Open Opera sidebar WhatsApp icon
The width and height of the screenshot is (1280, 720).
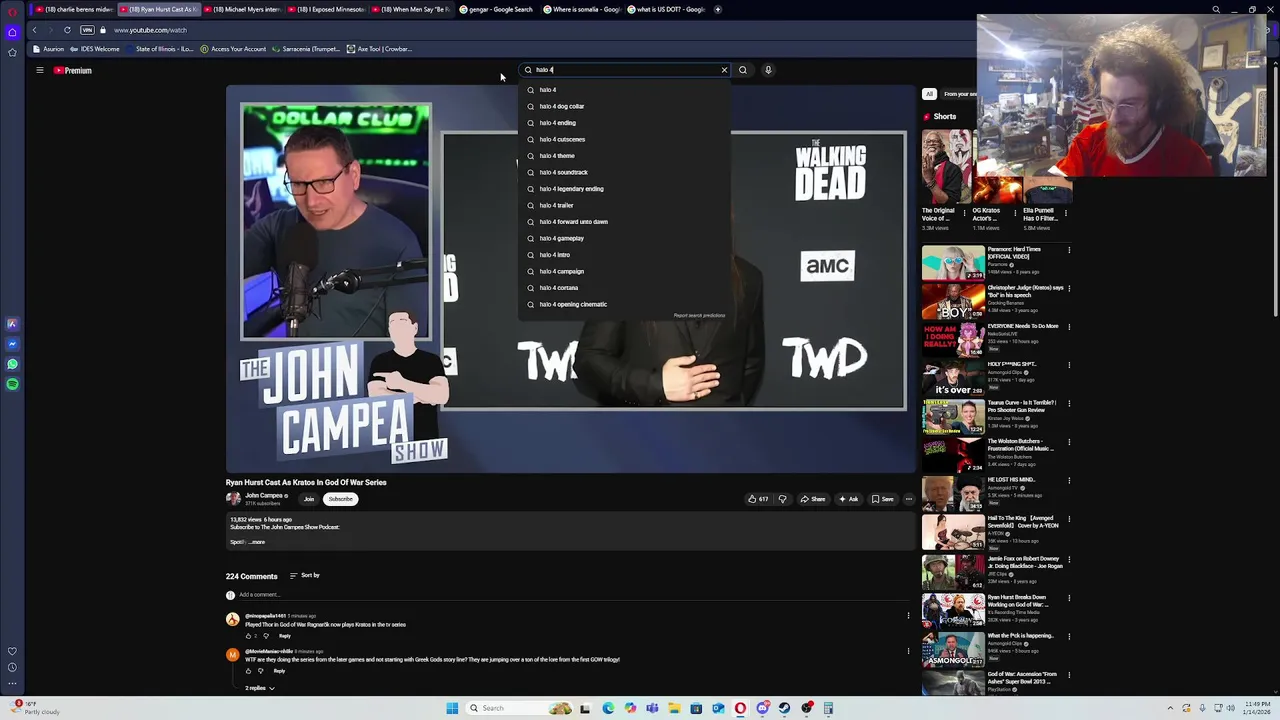click(x=12, y=364)
